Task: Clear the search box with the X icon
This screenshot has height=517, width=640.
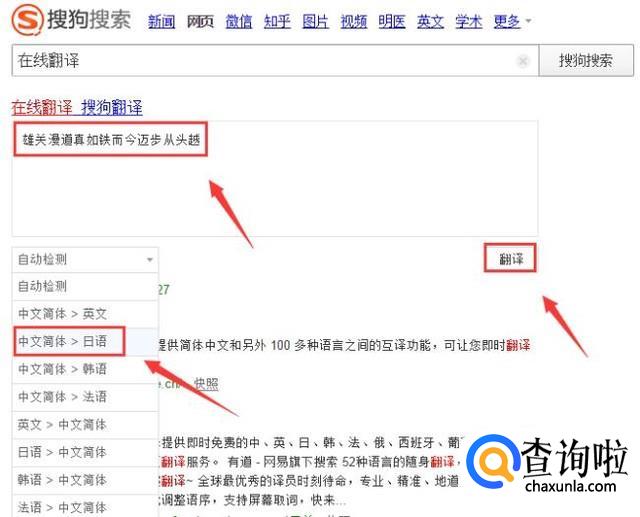Action: point(523,61)
